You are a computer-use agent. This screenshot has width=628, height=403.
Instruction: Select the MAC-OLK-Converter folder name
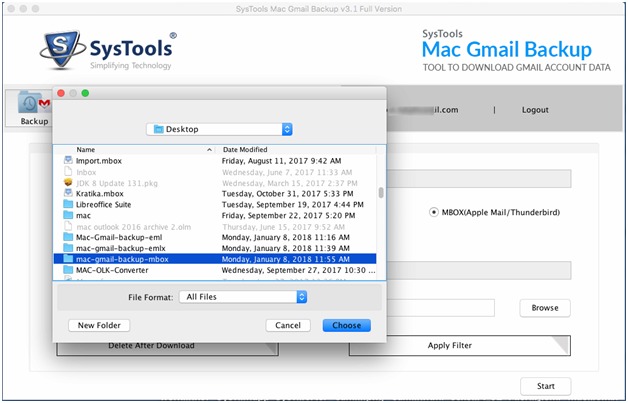point(112,270)
